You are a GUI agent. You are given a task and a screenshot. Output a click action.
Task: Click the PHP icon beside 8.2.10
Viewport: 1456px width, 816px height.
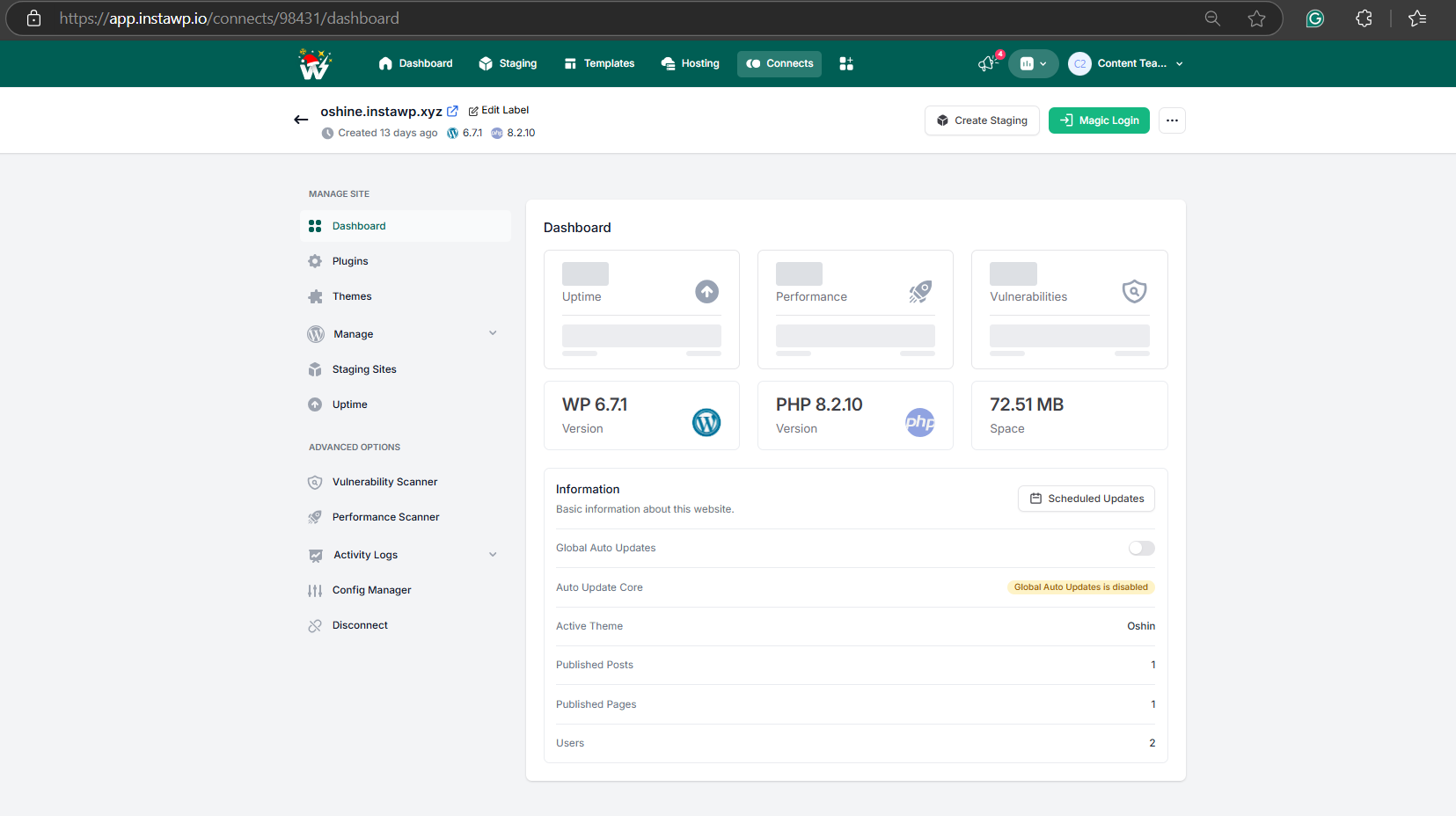pyautogui.click(x=497, y=134)
